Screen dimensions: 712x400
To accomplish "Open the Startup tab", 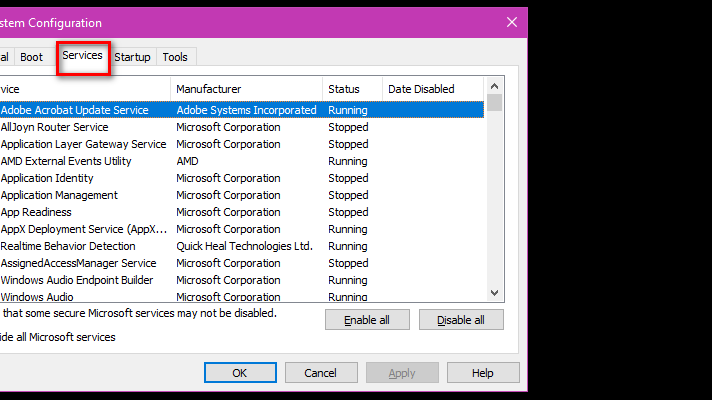I will 132,57.
